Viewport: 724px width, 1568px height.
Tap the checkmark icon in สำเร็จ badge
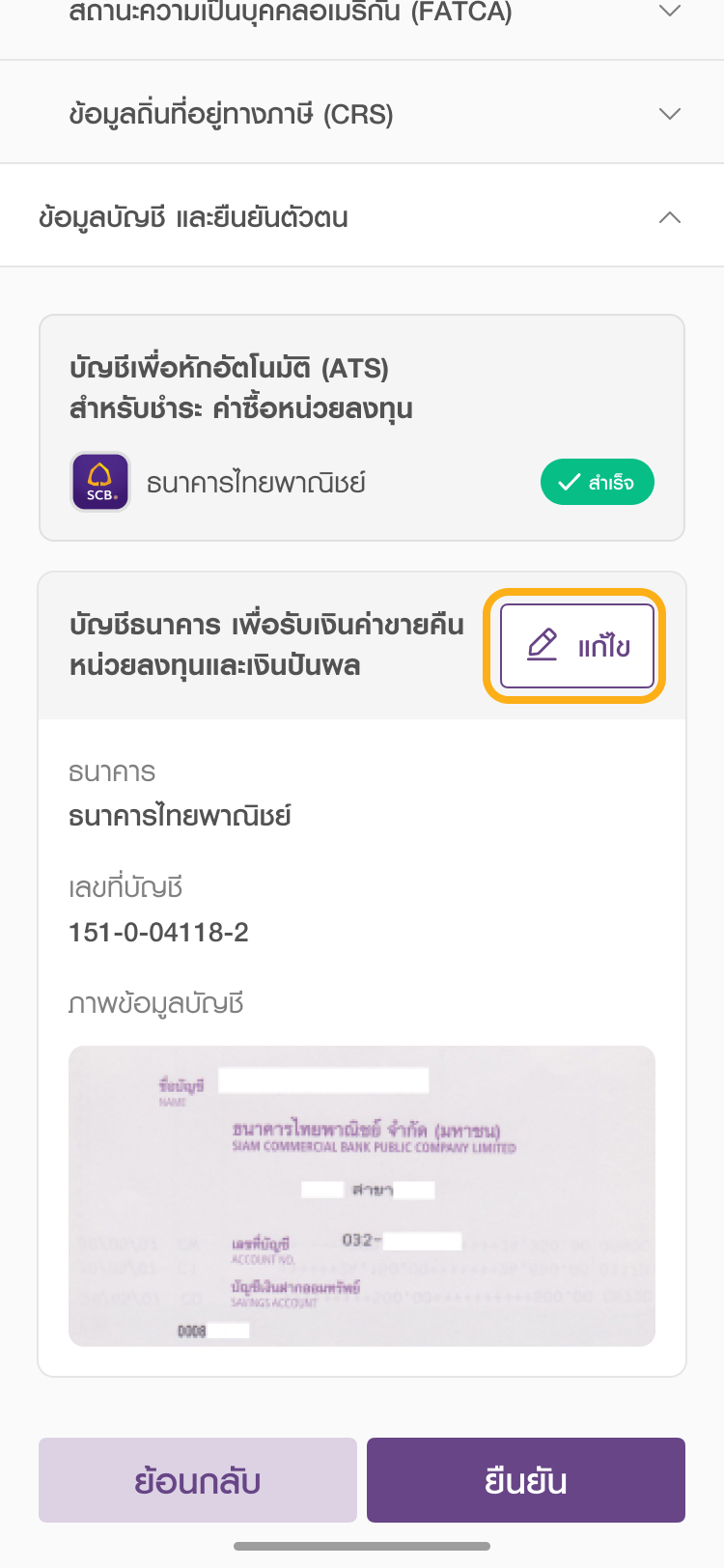570,482
